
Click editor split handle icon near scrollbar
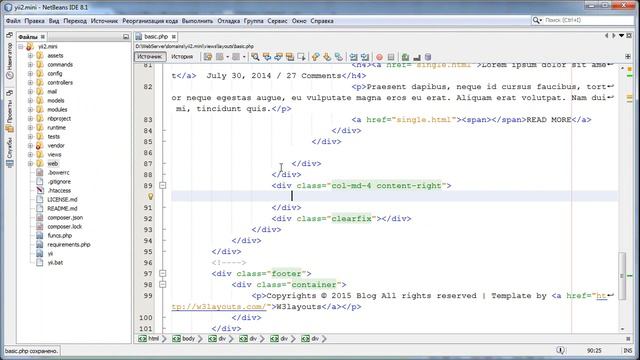click(x=628, y=56)
